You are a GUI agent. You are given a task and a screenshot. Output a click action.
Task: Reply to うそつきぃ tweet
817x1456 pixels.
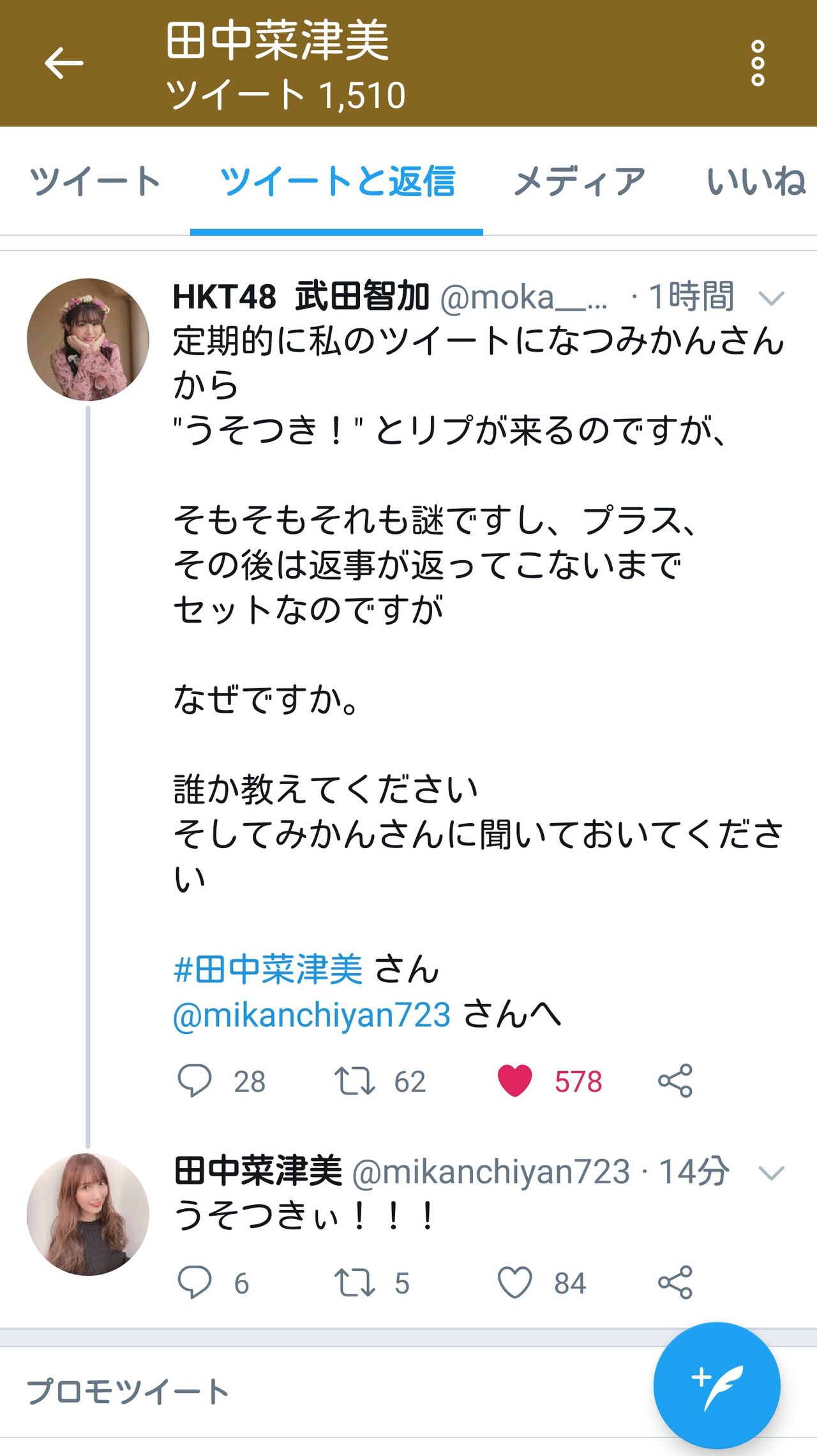coord(194,1282)
